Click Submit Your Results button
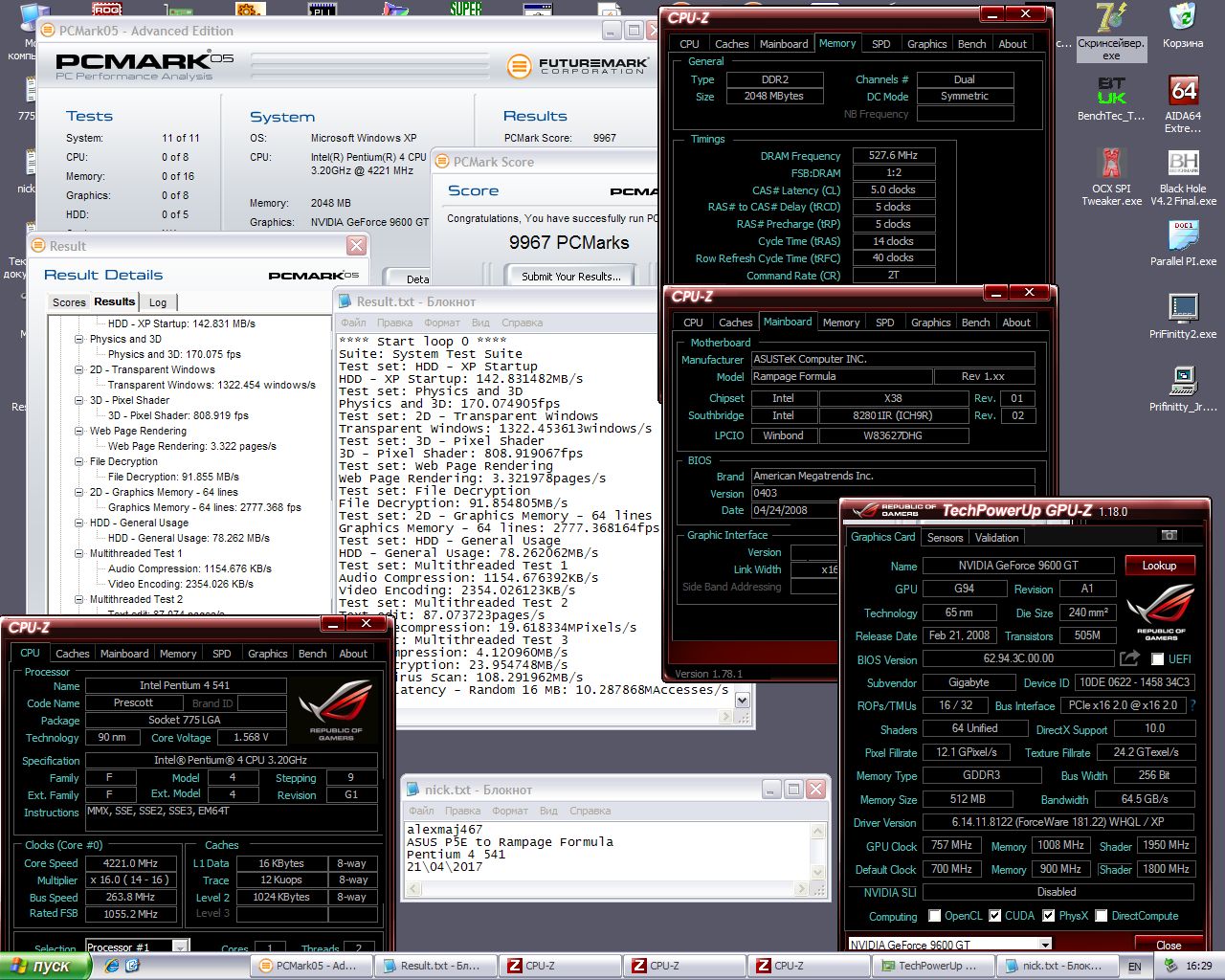This screenshot has width=1225, height=980. [x=571, y=277]
